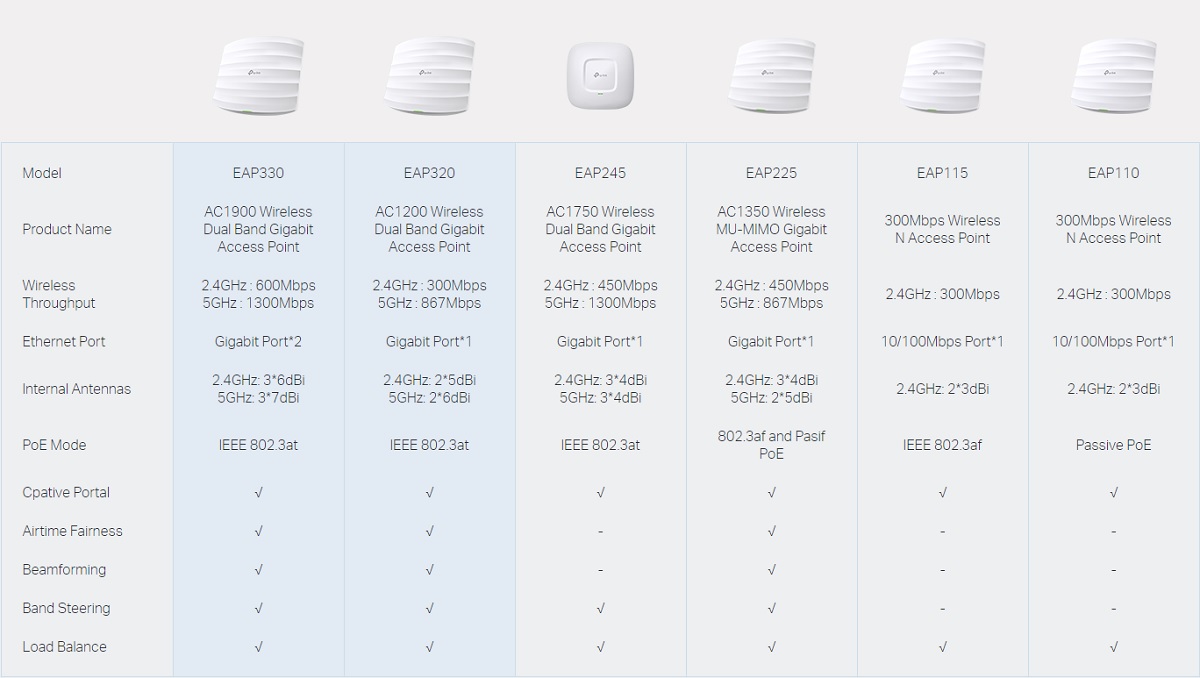The height and width of the screenshot is (678, 1200).
Task: Click the Cpative Portal row label
Action: pos(66,493)
